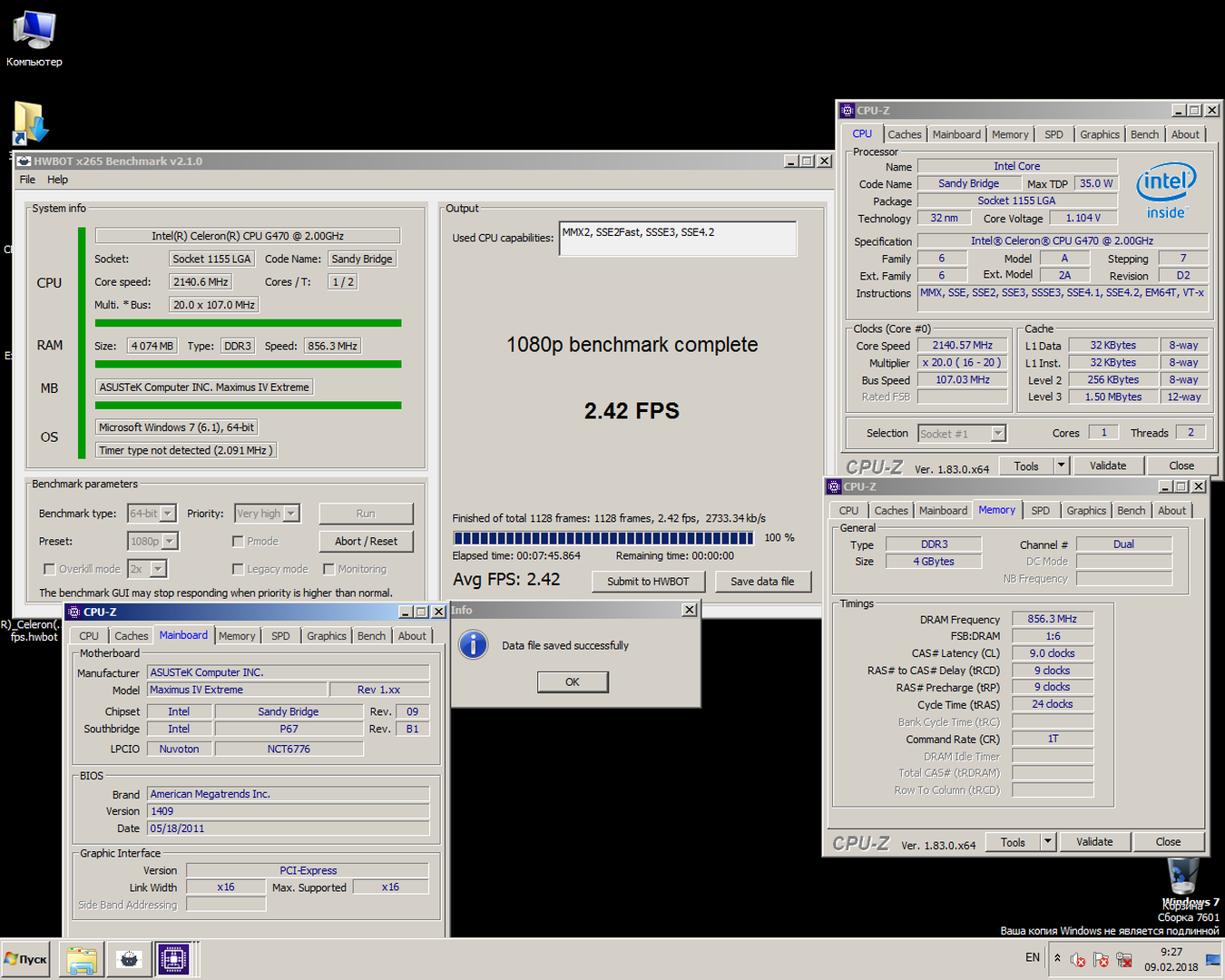
Task: Toggle the Pmode checkbox
Action: pyautogui.click(x=238, y=542)
